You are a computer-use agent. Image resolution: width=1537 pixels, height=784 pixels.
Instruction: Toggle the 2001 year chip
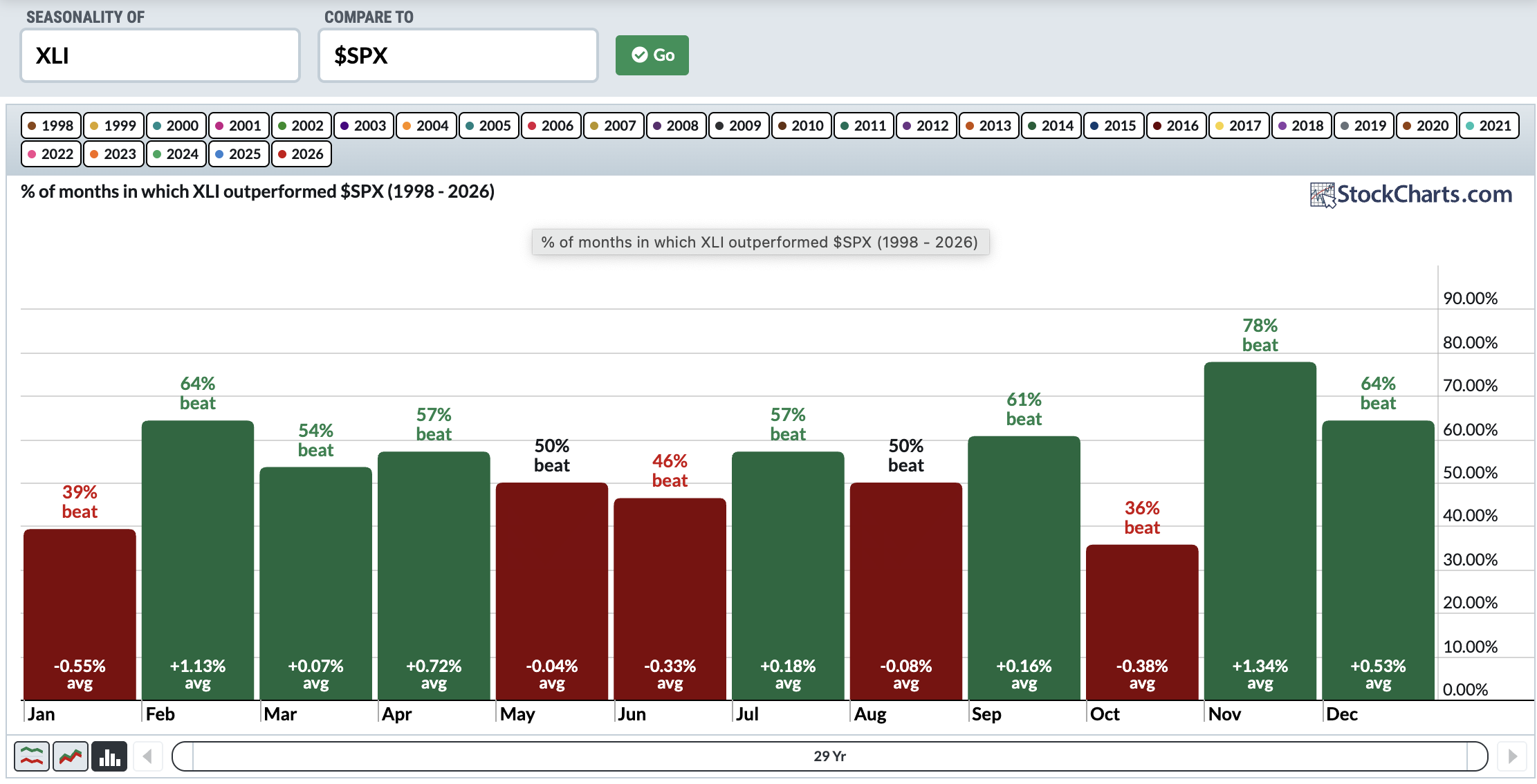tap(239, 126)
